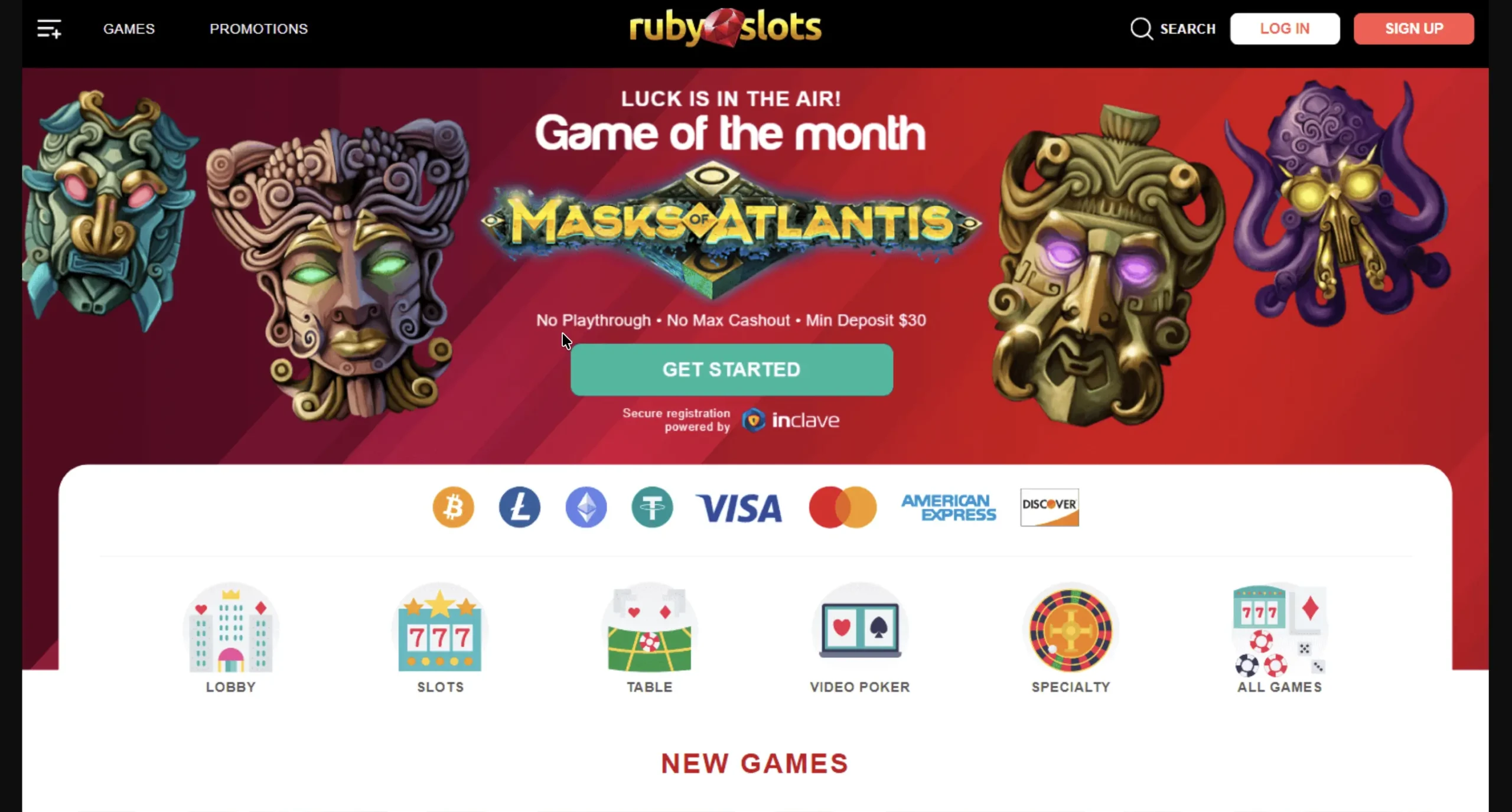Image resolution: width=1512 pixels, height=812 pixels.
Task: Open the Games menu item
Action: [x=129, y=29]
